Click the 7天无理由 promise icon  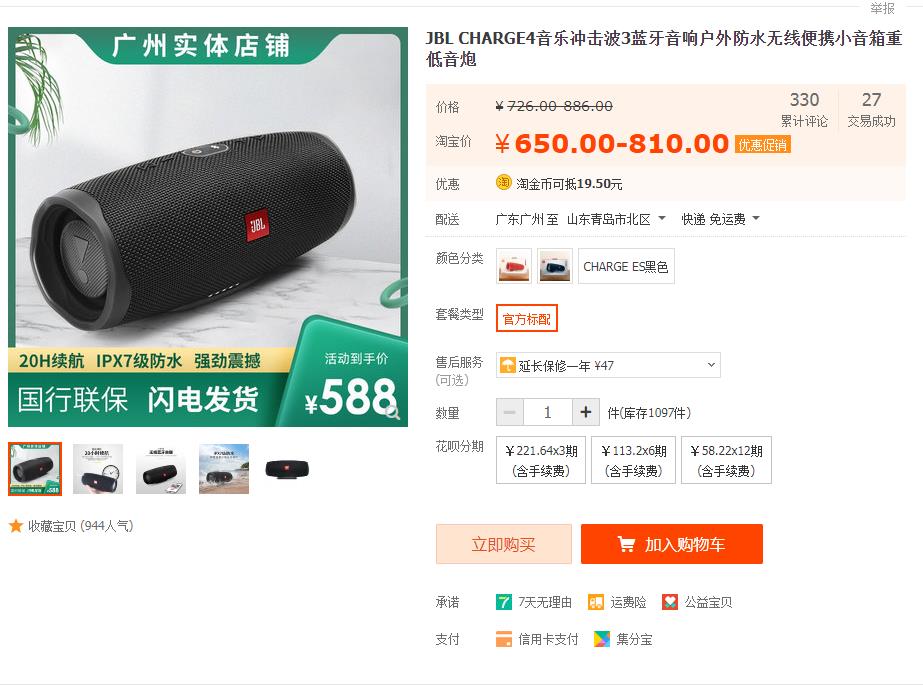[x=504, y=602]
